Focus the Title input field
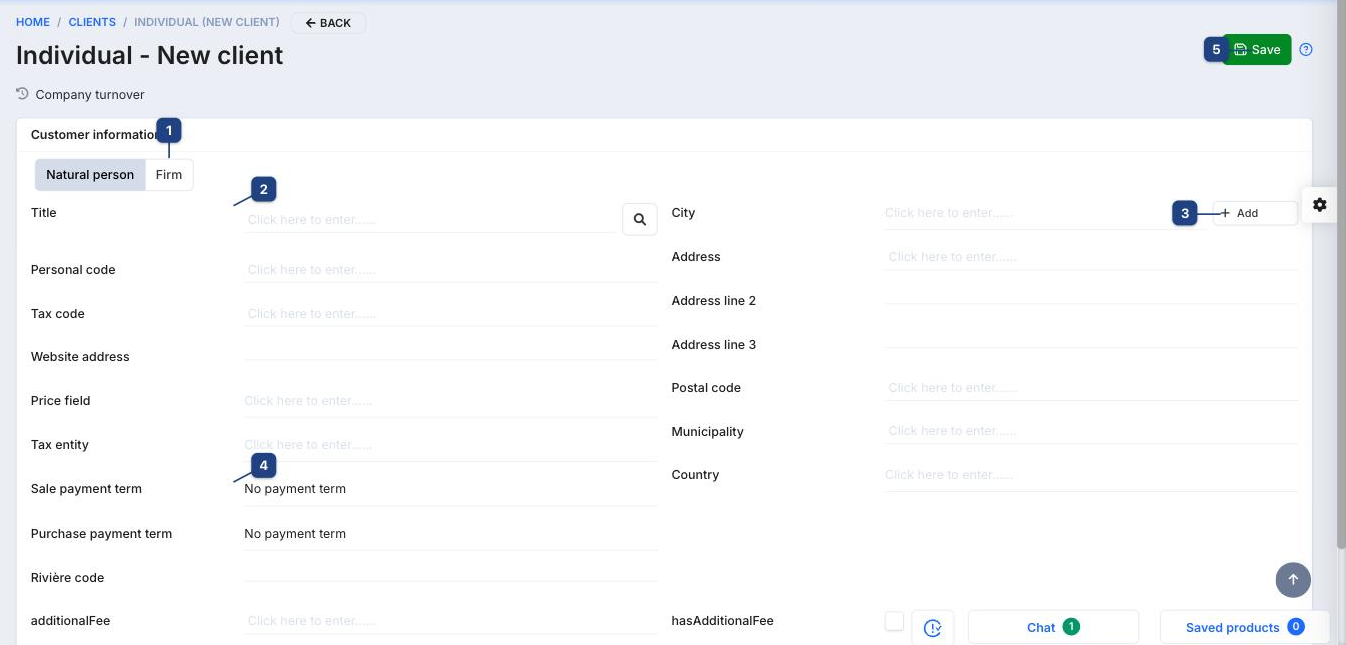1346x645 pixels. coord(430,219)
